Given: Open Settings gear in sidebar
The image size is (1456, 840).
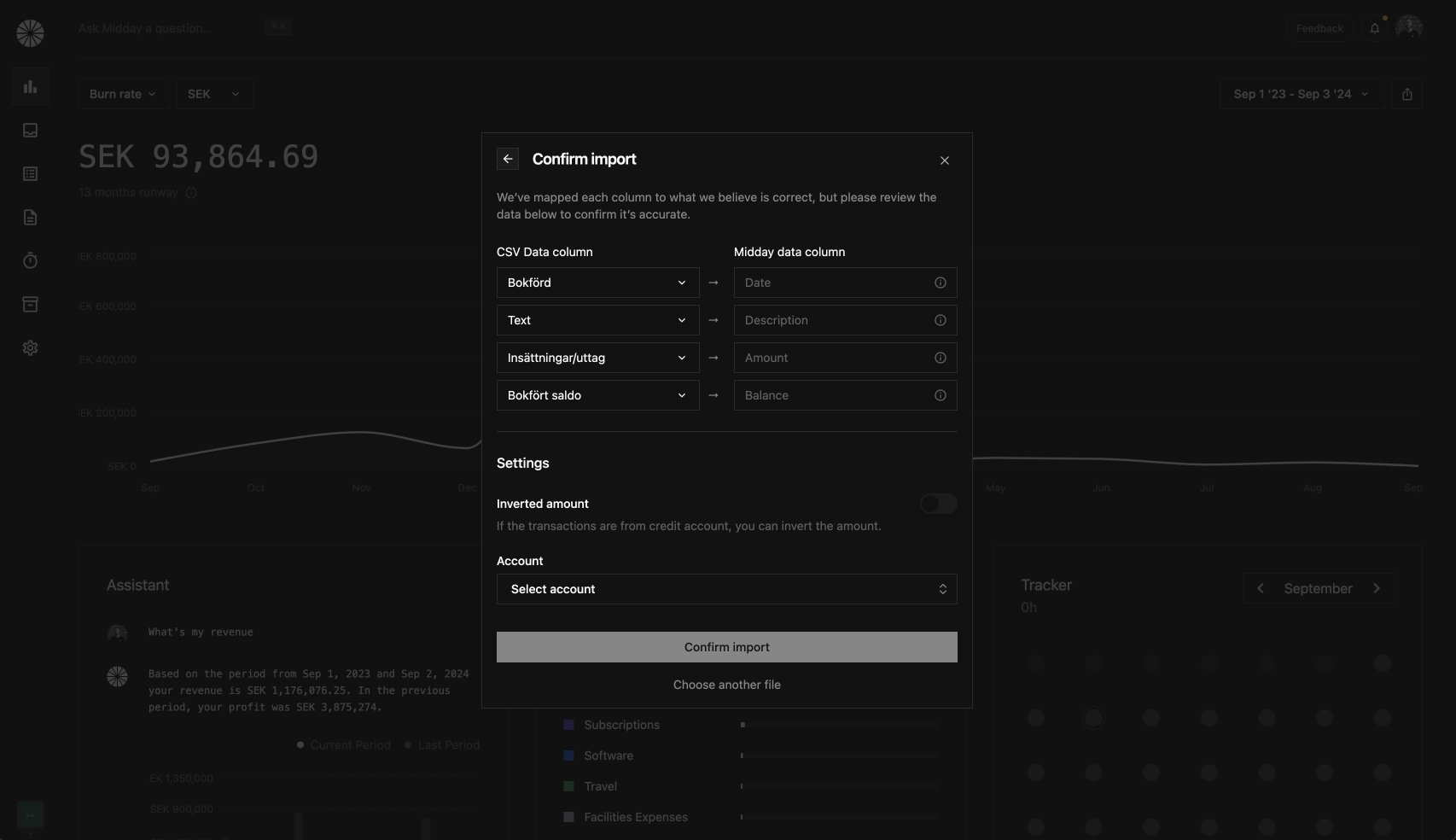Looking at the screenshot, I should tap(30, 348).
